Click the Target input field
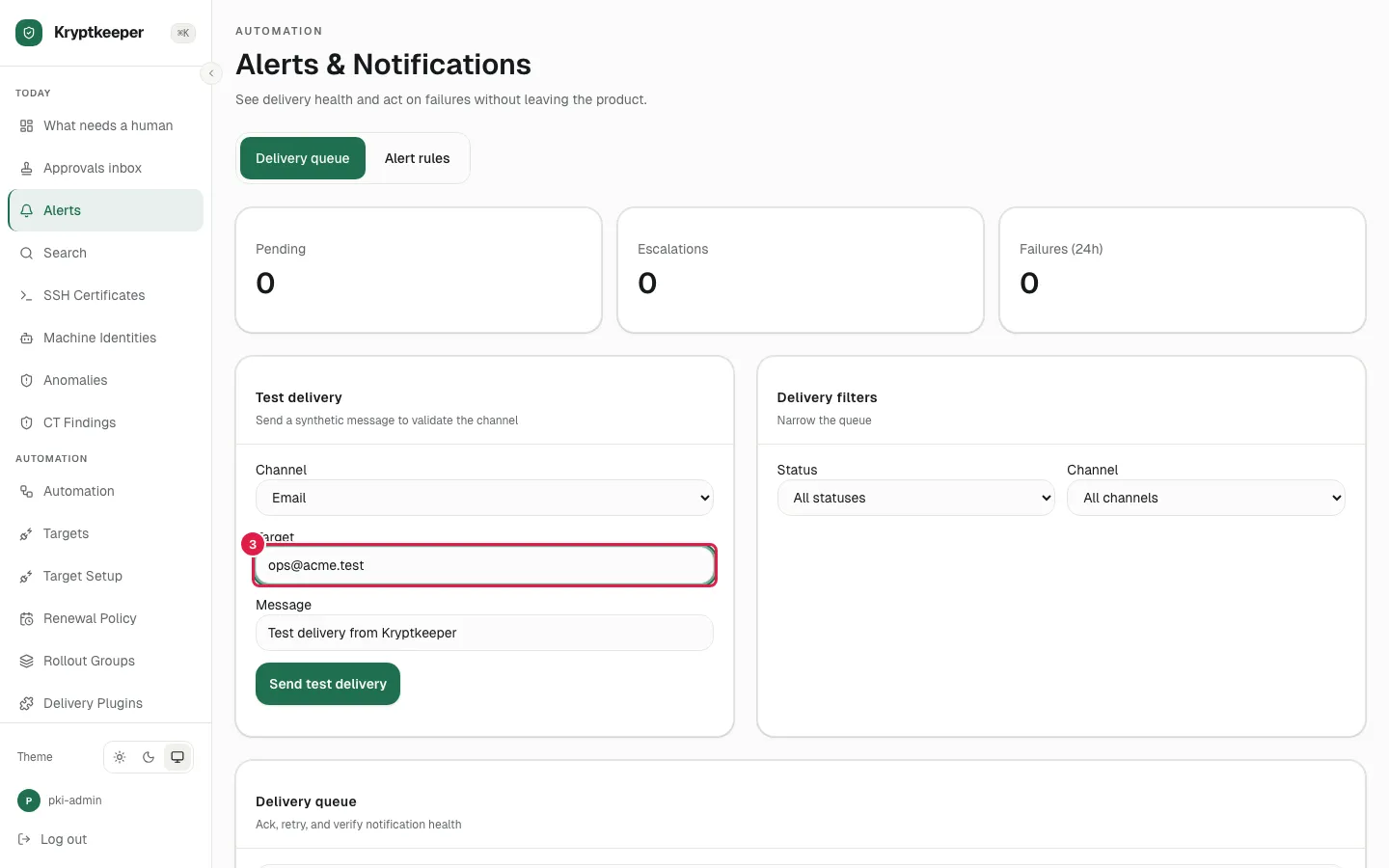 click(484, 565)
